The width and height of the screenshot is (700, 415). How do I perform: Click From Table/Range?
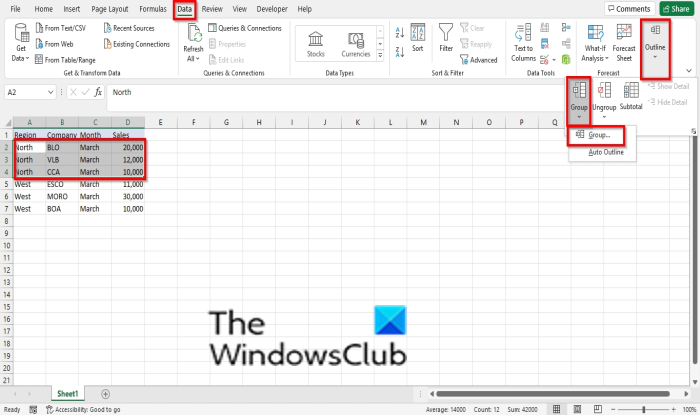(65, 59)
